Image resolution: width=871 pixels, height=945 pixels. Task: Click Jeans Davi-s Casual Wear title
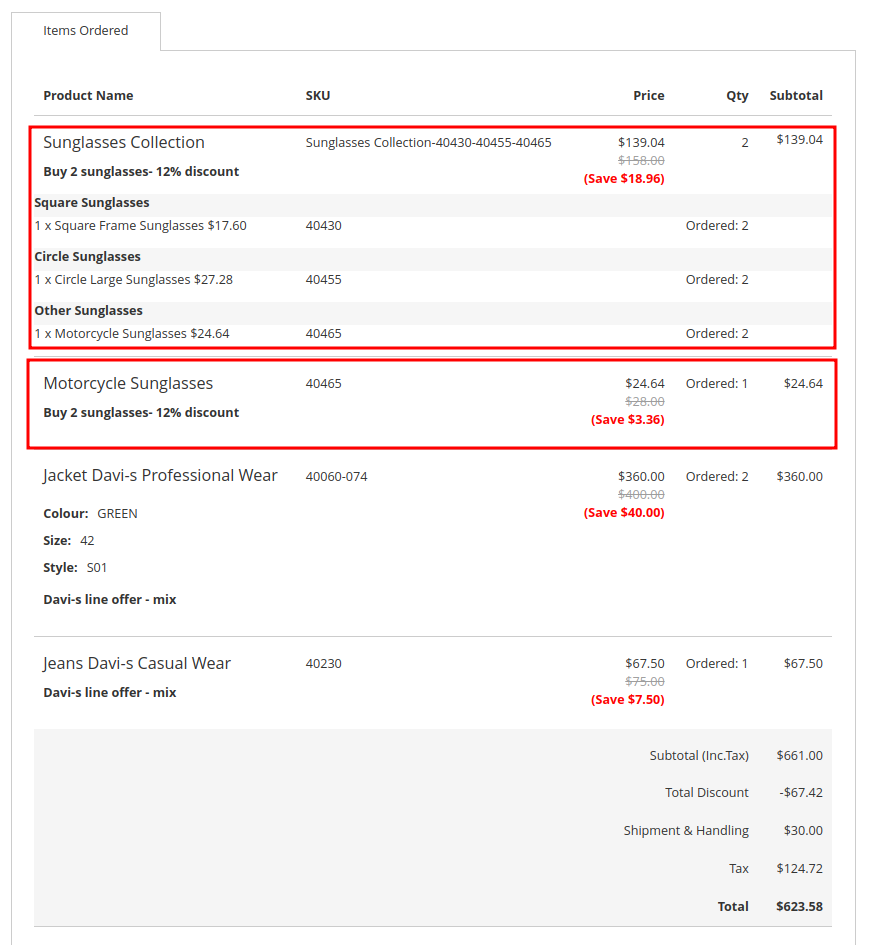pyautogui.click(x=137, y=663)
